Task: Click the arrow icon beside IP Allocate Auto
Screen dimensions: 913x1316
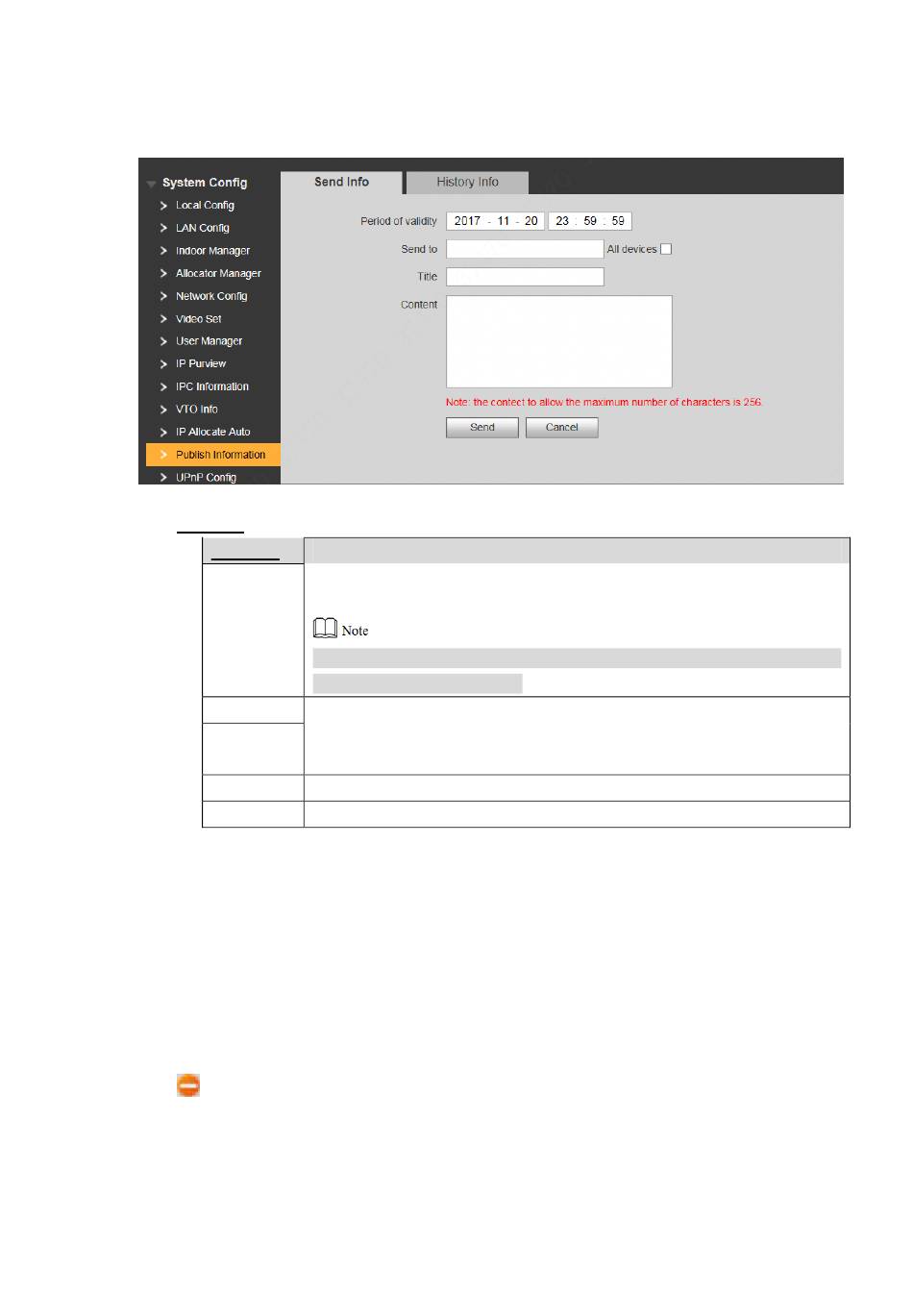Action: click(x=163, y=432)
